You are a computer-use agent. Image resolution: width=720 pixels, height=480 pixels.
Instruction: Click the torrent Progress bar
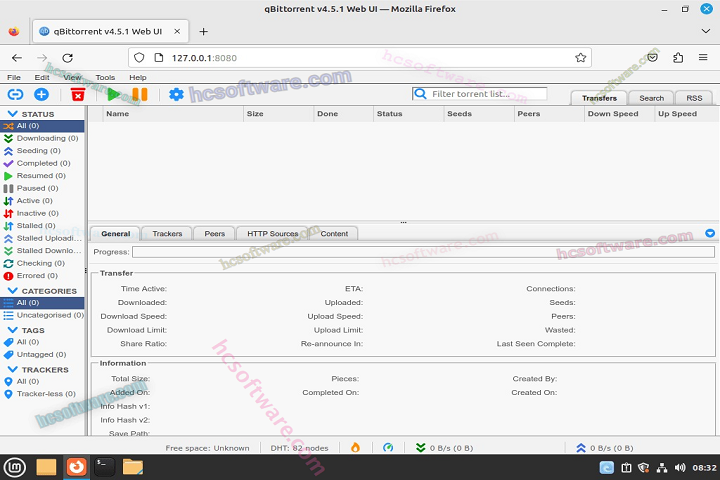423,252
